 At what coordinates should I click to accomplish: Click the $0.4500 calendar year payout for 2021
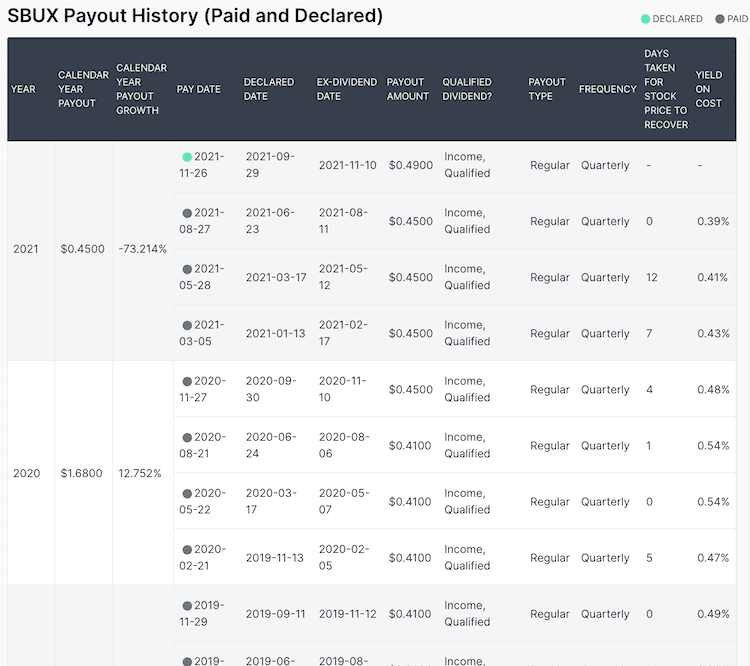[82, 249]
